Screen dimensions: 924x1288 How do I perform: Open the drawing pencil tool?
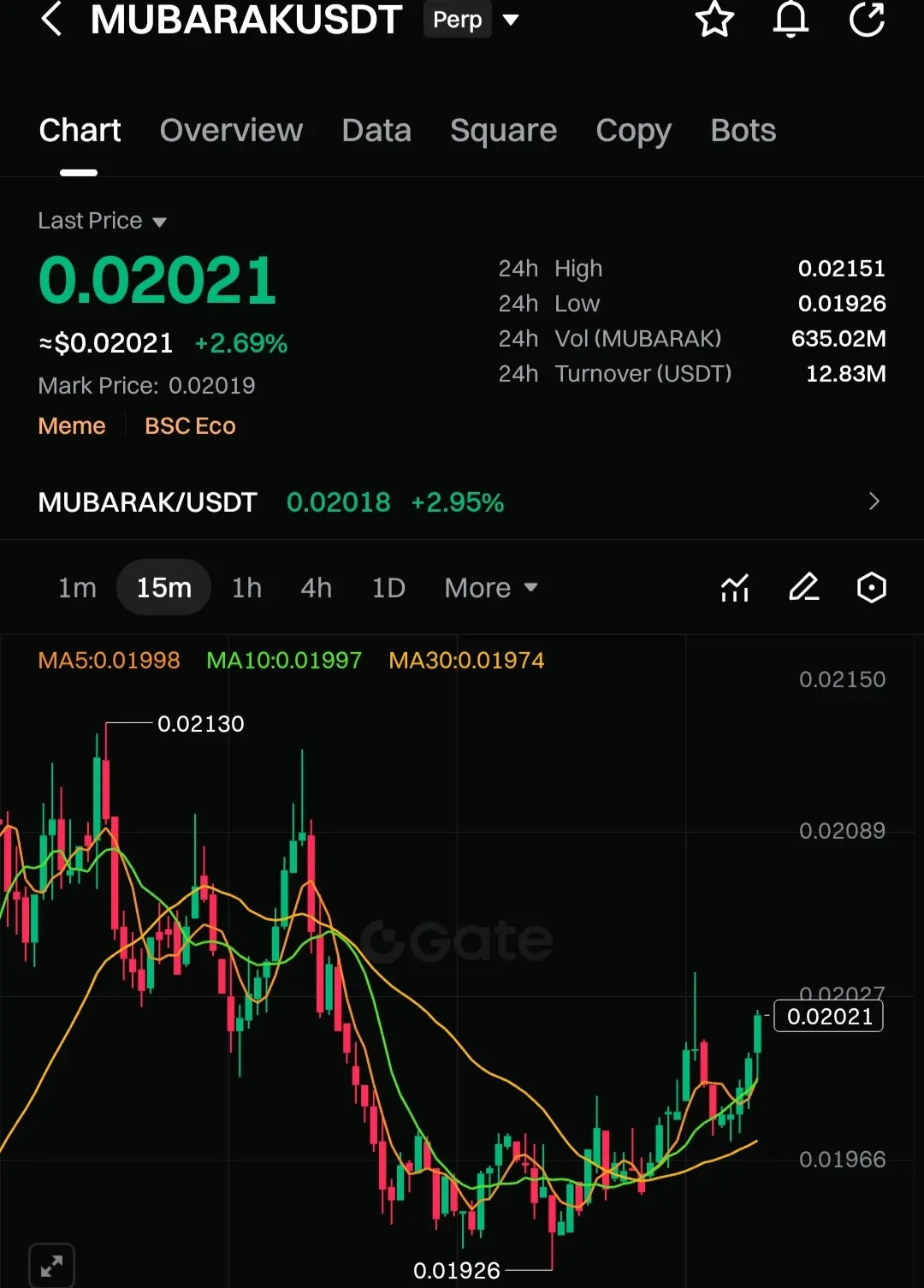(803, 588)
